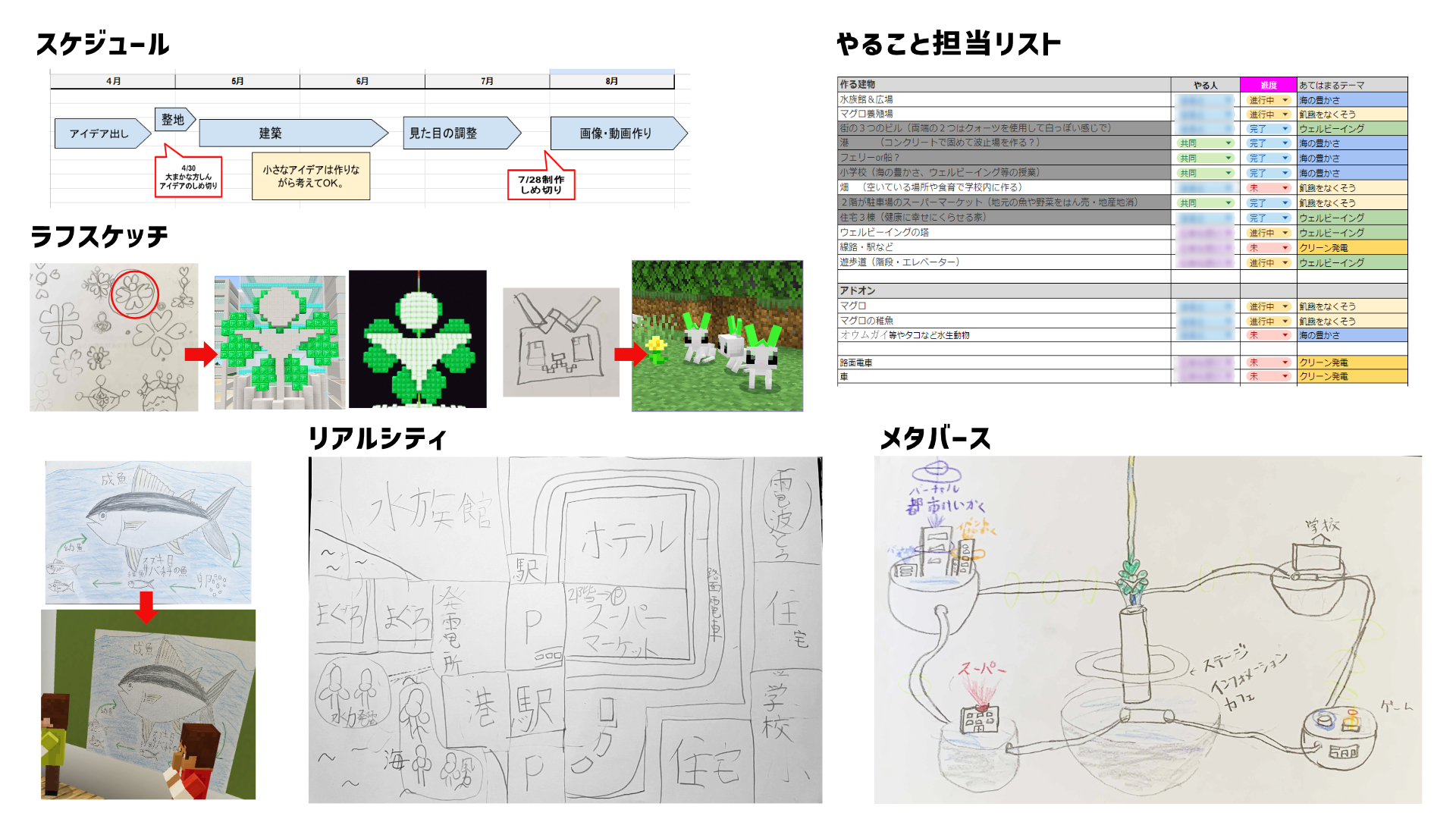The width and height of the screenshot is (1456, 819).
Task: Click the オウムガイ等やタコなど水生動物 cell
Action: (1004, 335)
